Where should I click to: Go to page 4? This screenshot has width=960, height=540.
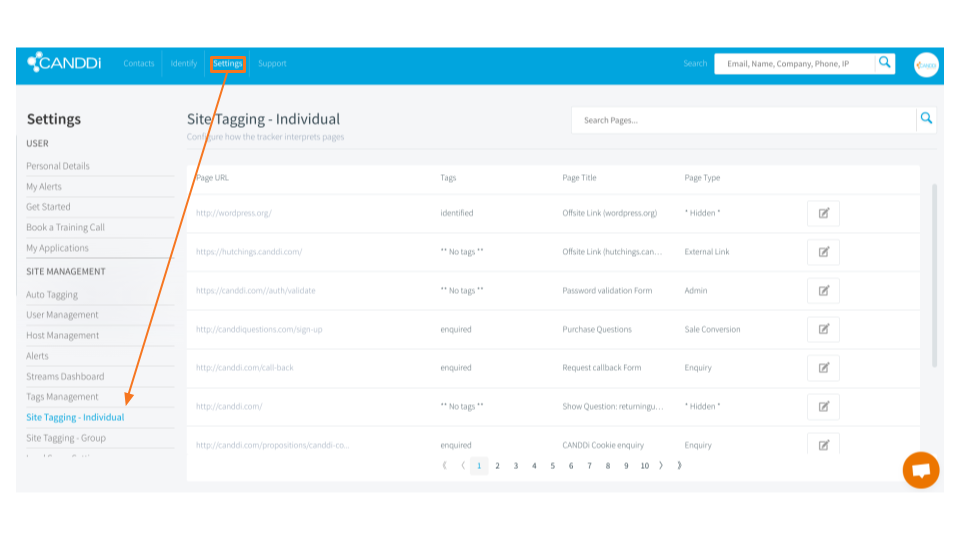534,465
